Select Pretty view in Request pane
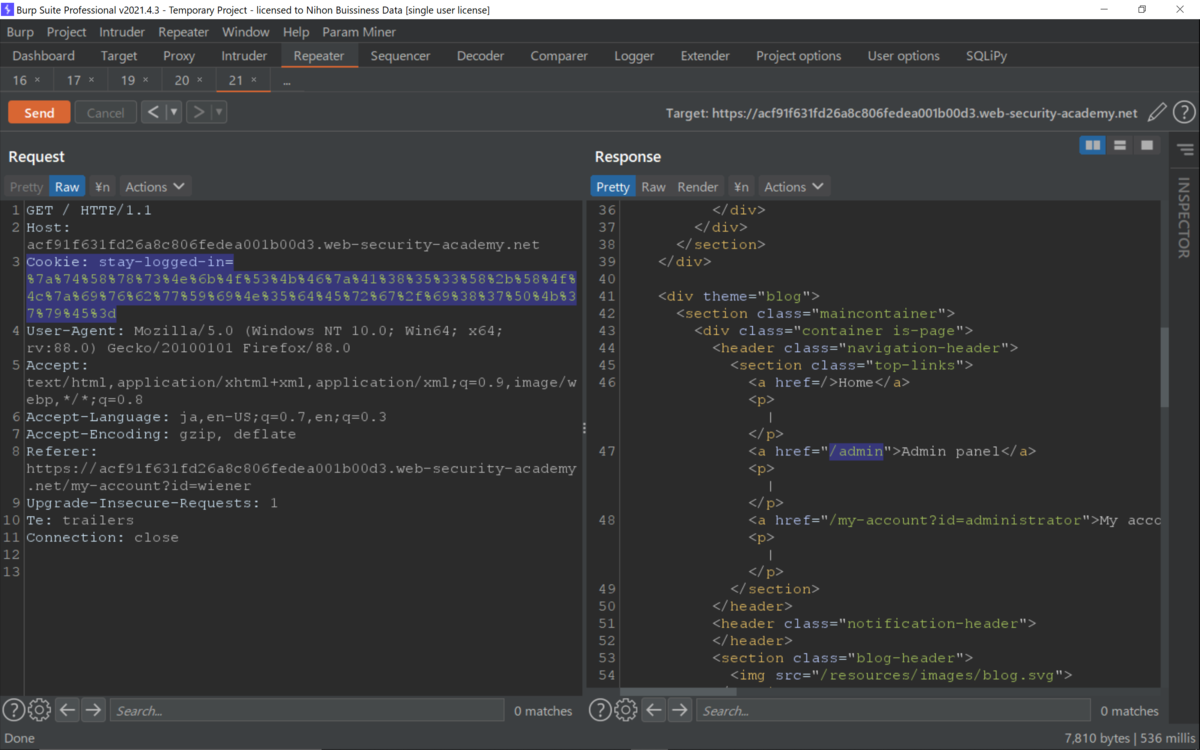Image resolution: width=1200 pixels, height=750 pixels. point(27,187)
